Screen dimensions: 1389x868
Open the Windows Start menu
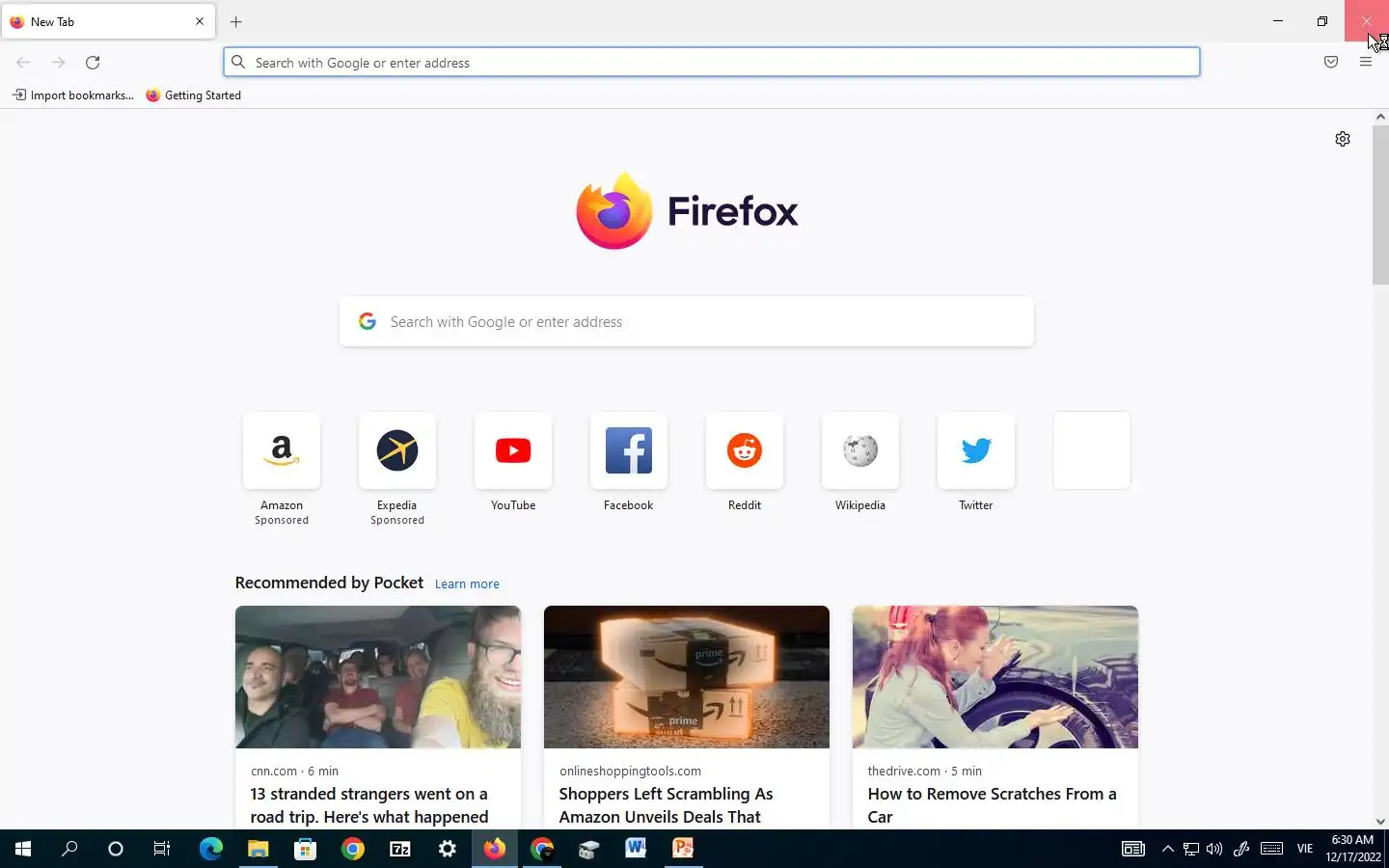point(23,849)
